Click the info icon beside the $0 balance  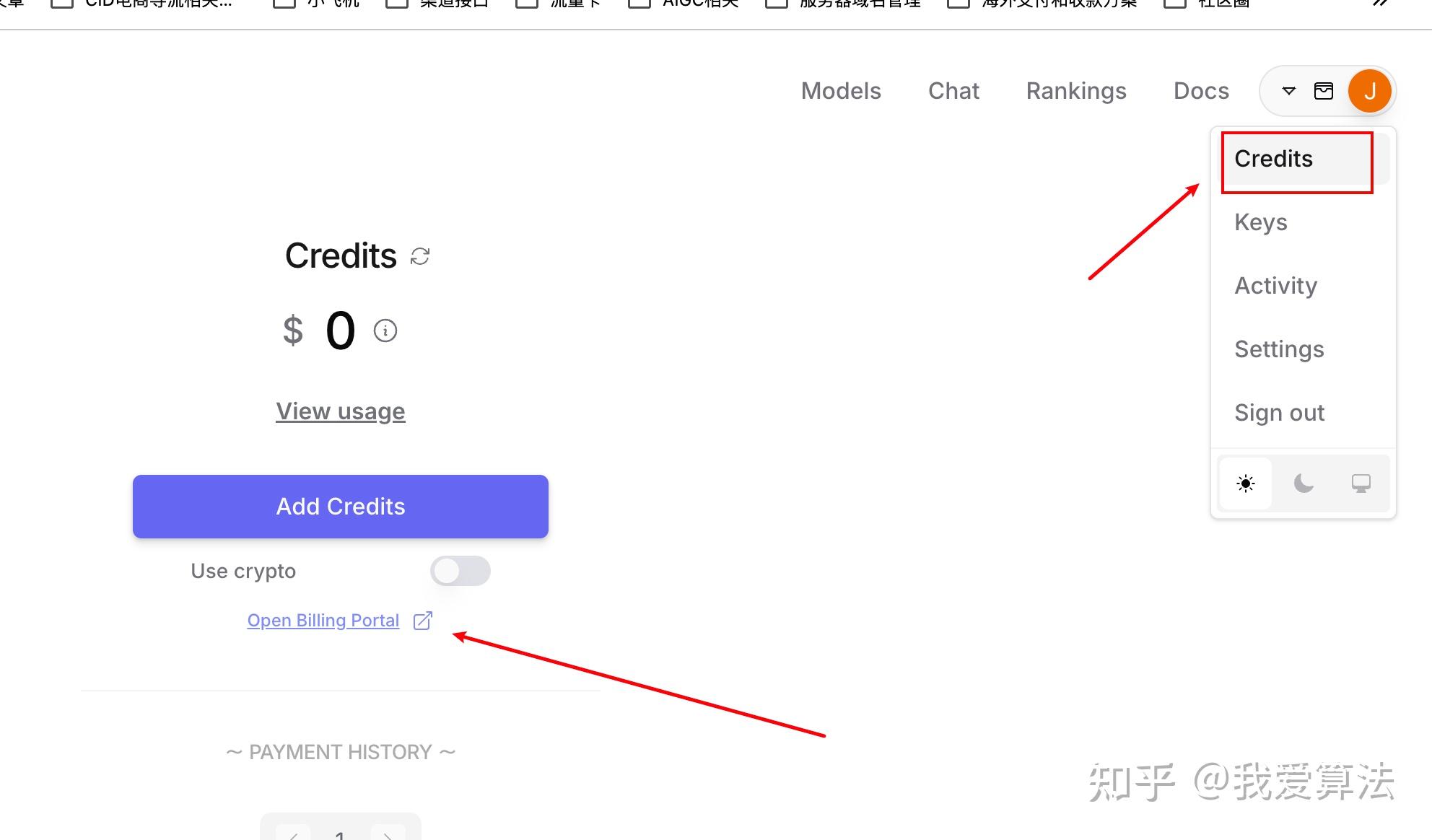[385, 331]
